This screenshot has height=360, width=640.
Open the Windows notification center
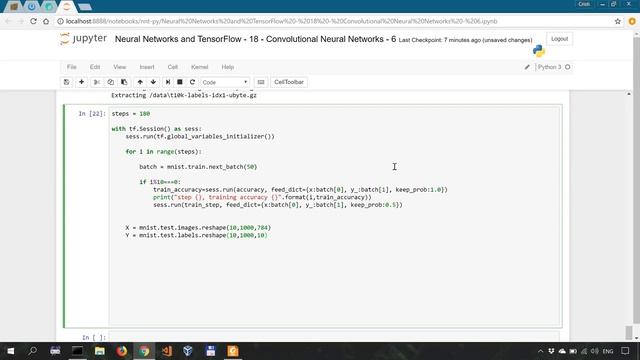click(625, 351)
